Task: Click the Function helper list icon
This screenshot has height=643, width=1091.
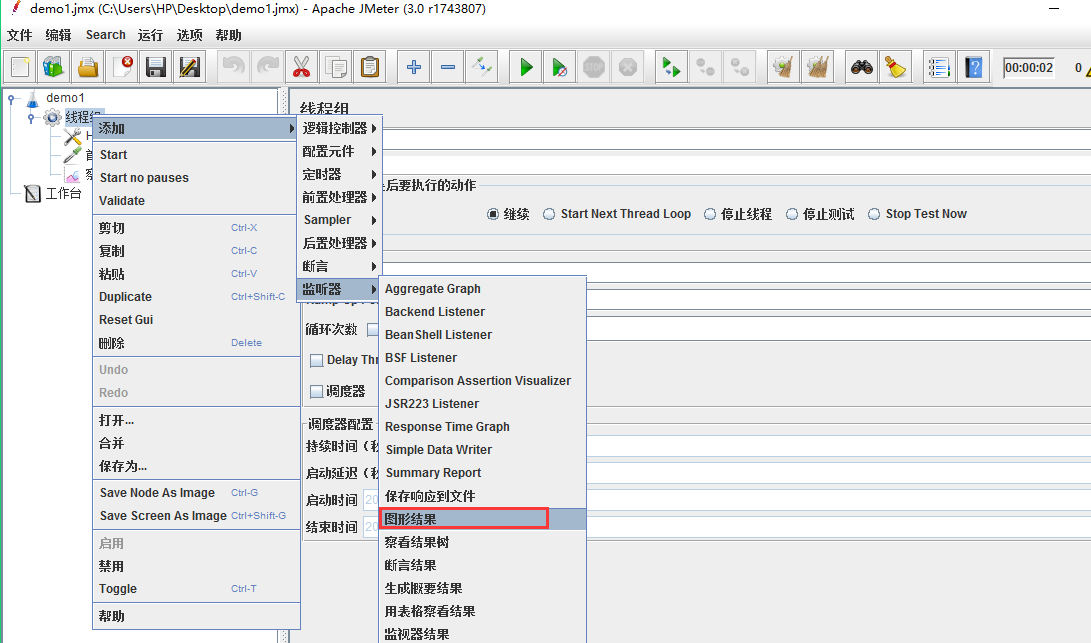Action: [x=939, y=68]
